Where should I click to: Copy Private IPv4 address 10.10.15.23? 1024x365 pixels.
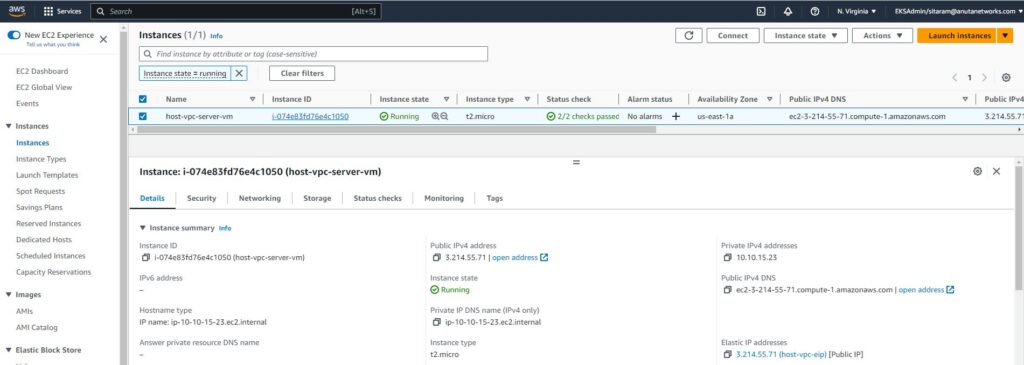[x=728, y=257]
